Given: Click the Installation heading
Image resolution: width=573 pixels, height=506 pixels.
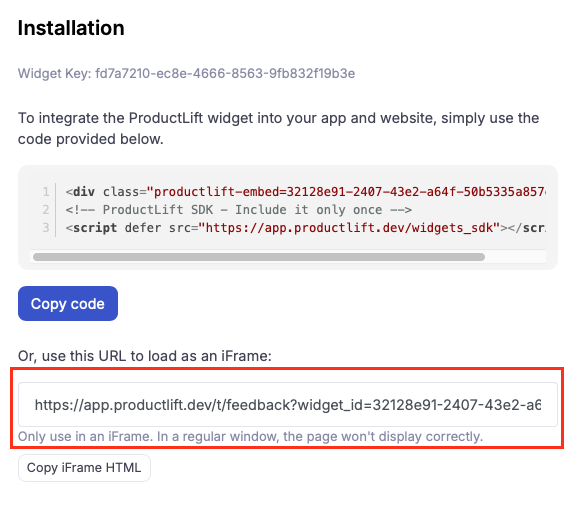Looking at the screenshot, I should tap(71, 28).
